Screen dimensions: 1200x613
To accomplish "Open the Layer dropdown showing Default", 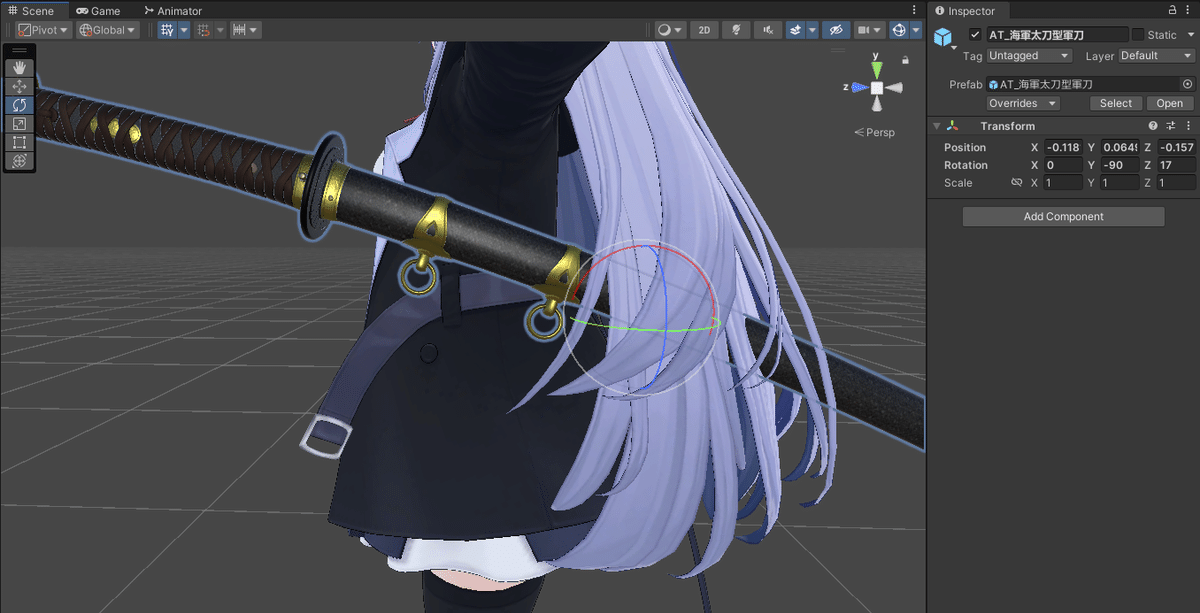I will coord(1156,56).
